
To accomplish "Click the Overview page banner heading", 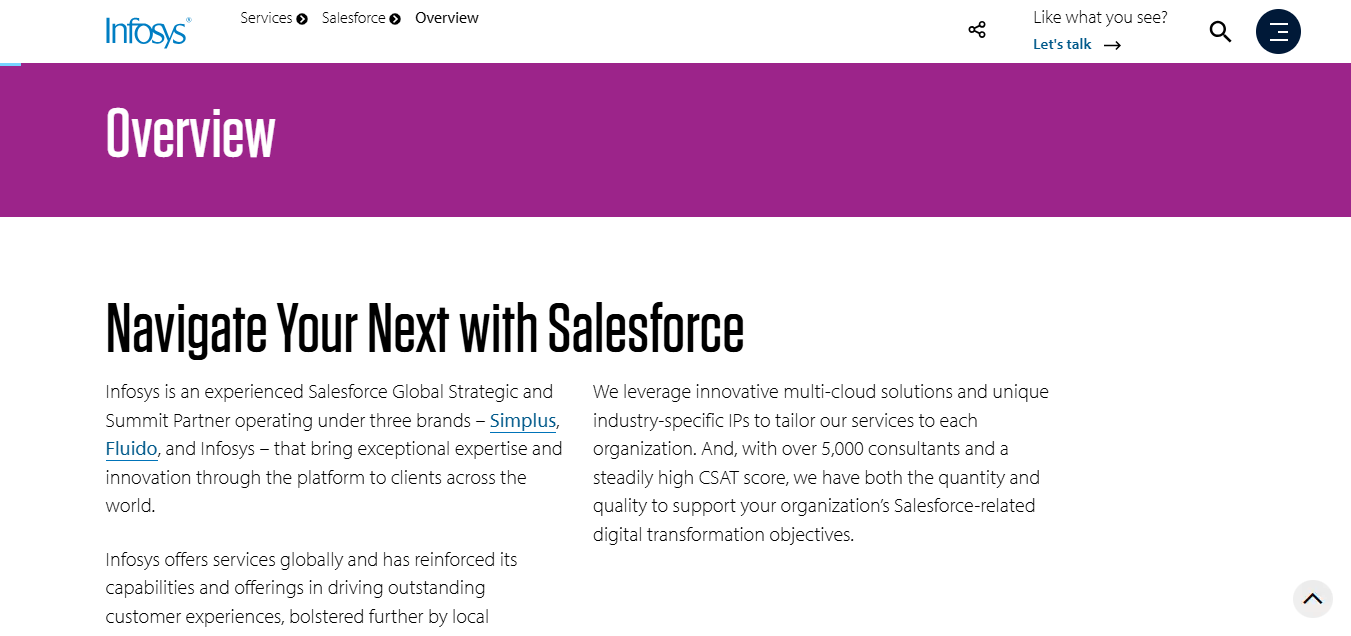I will click(x=190, y=133).
